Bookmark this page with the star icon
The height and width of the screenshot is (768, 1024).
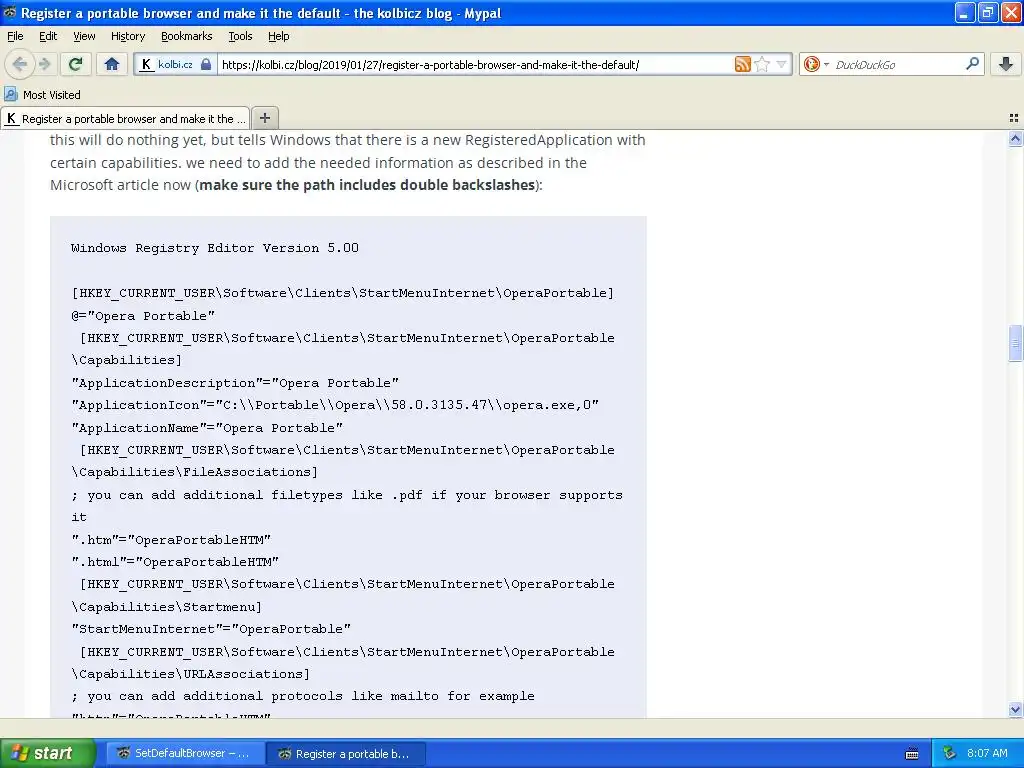point(761,64)
